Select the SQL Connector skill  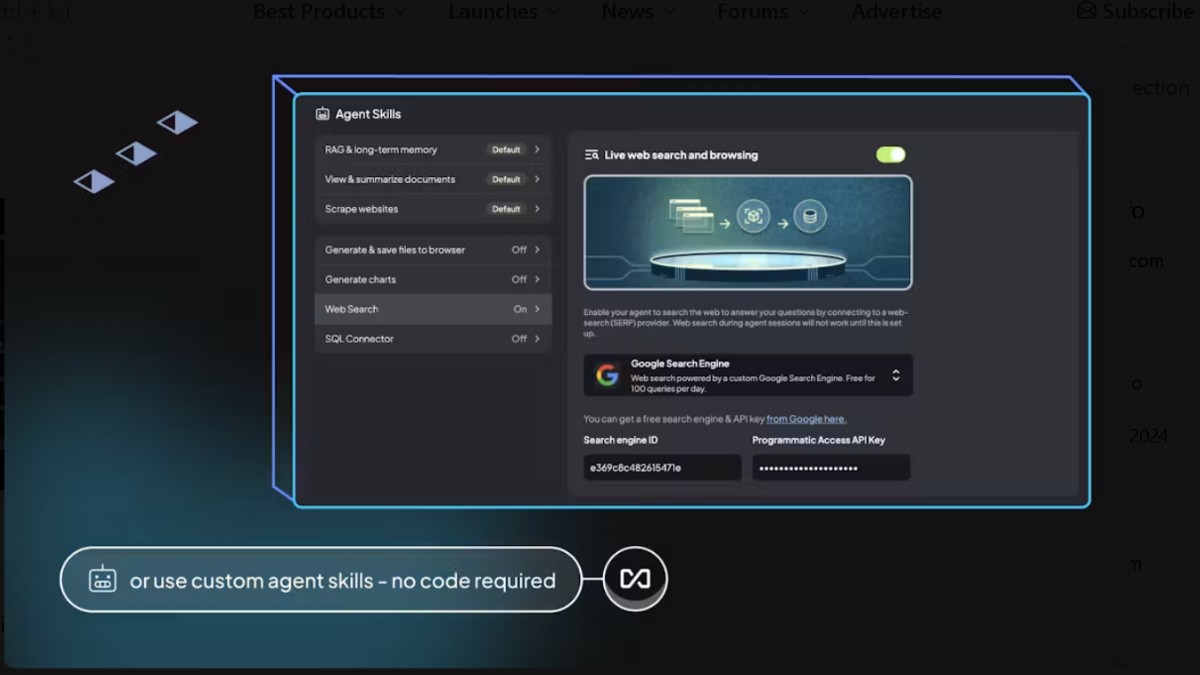(432, 339)
